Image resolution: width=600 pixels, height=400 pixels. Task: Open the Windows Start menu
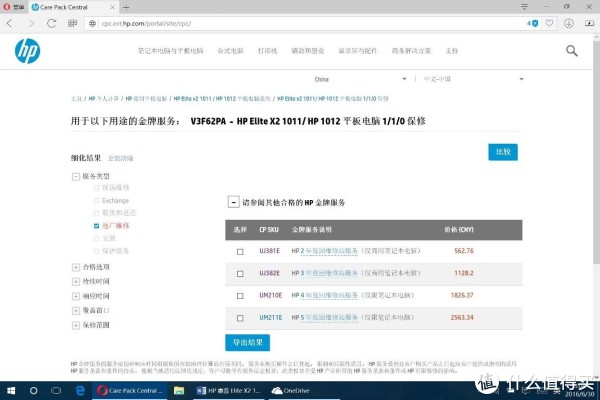[x=11, y=390]
